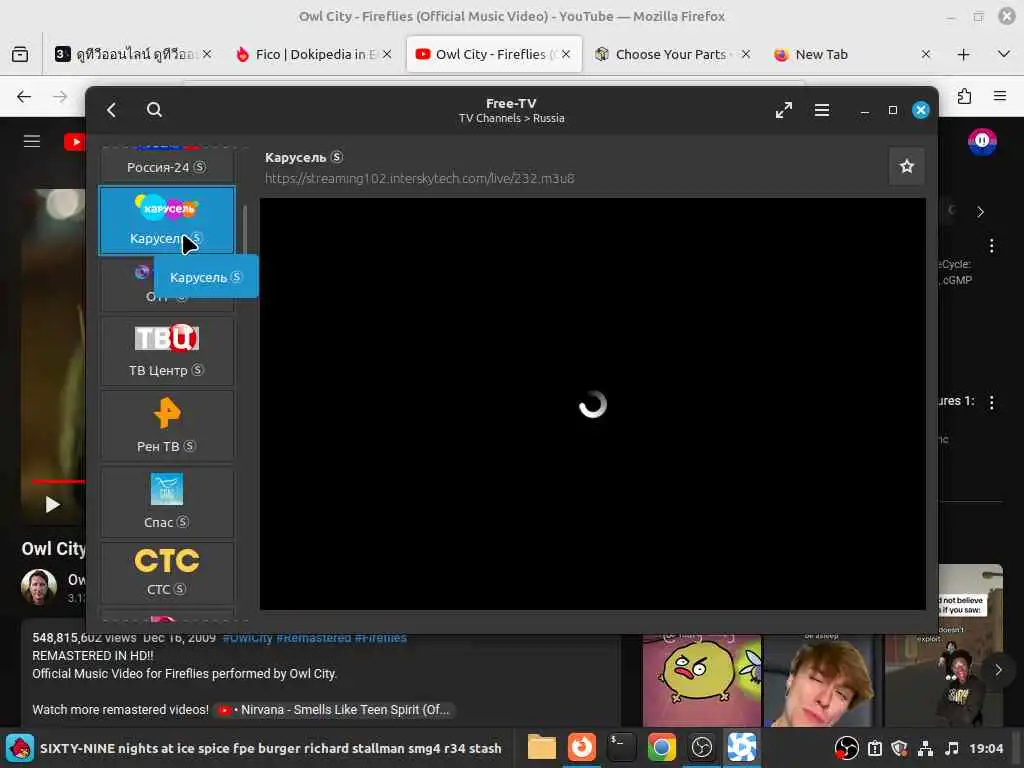Open options for eCycle cGMP video
The image size is (1024, 768).
[x=991, y=246]
